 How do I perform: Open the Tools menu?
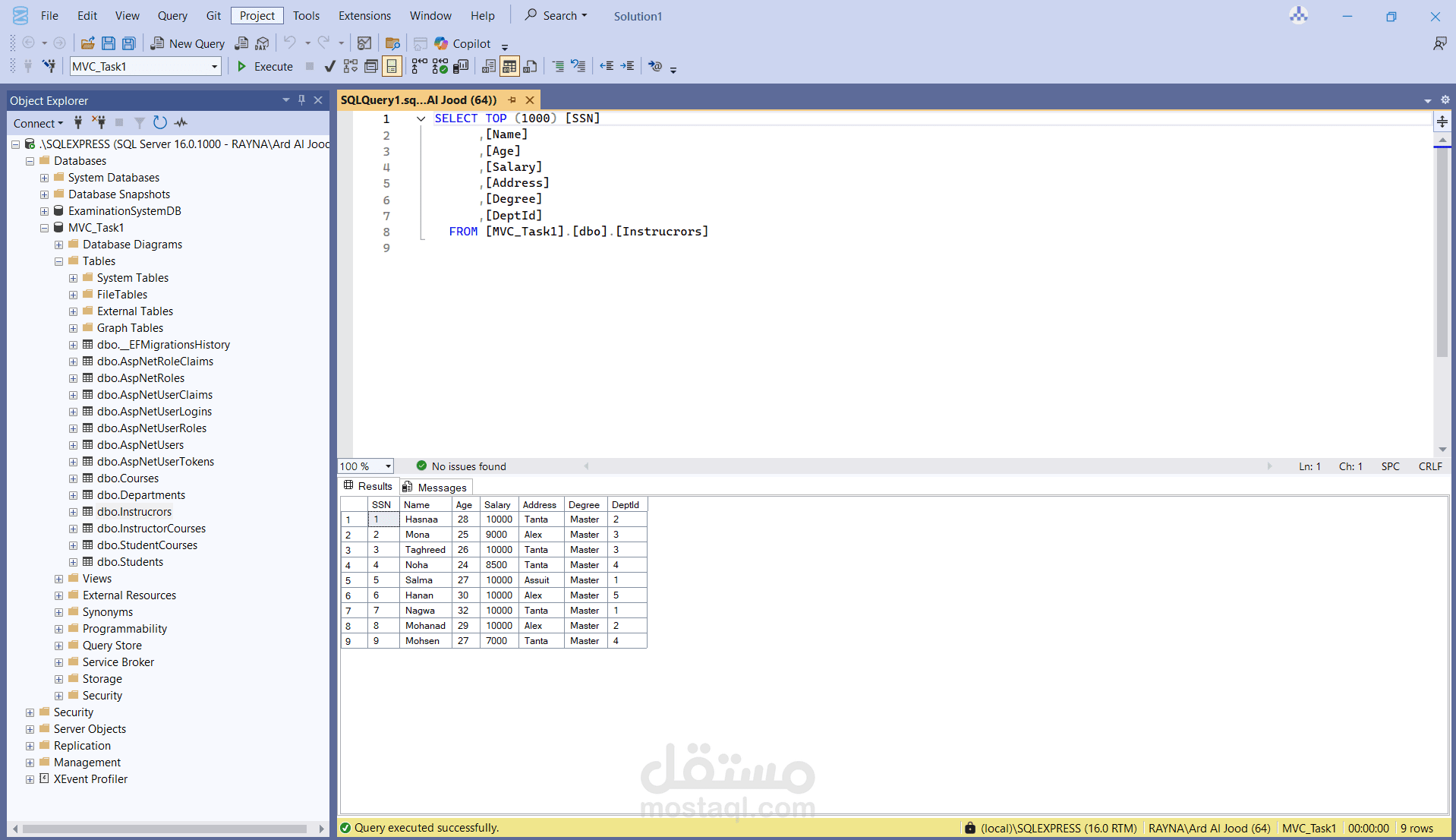point(306,15)
